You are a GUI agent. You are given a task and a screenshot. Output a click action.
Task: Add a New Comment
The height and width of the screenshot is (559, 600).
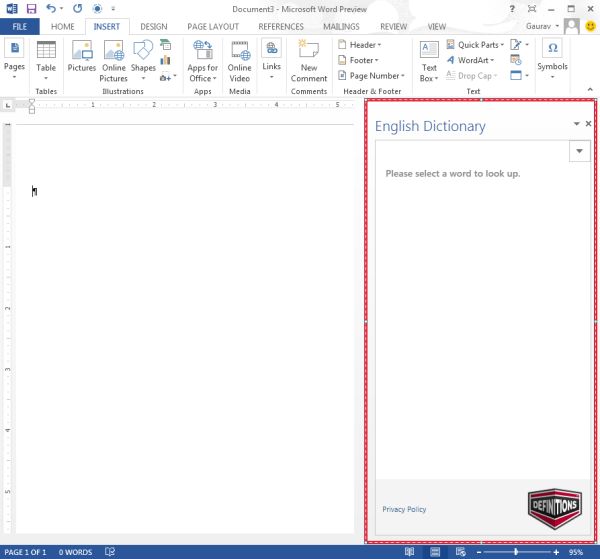click(309, 61)
